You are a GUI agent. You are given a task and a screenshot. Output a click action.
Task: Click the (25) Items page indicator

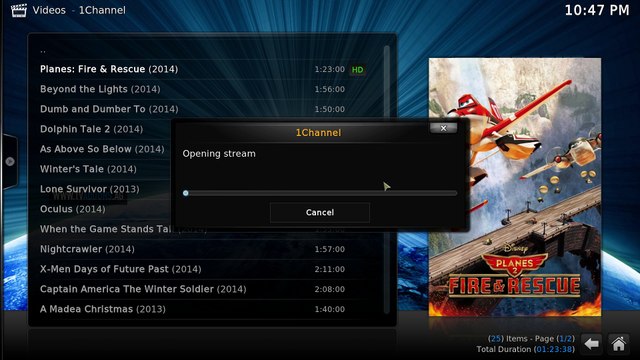531,339
